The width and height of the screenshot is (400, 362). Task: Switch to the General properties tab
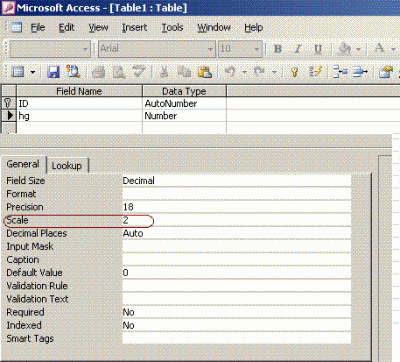click(x=23, y=164)
